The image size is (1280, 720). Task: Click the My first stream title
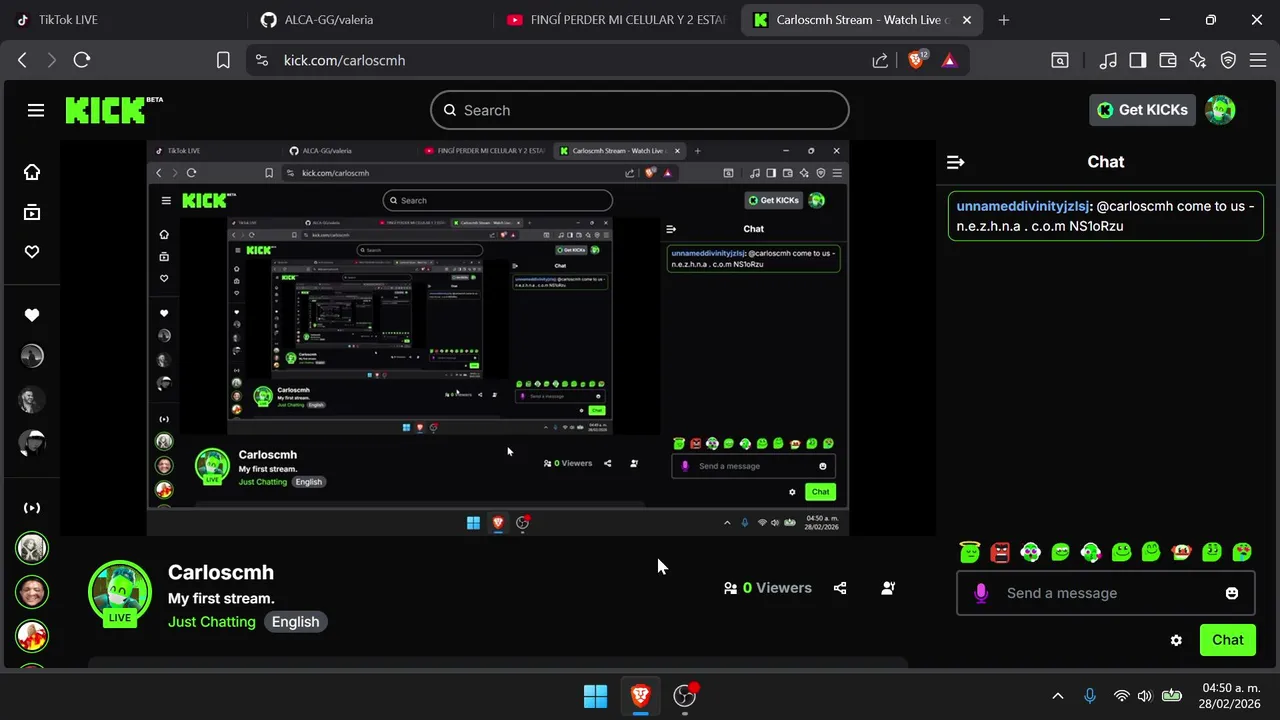click(221, 598)
